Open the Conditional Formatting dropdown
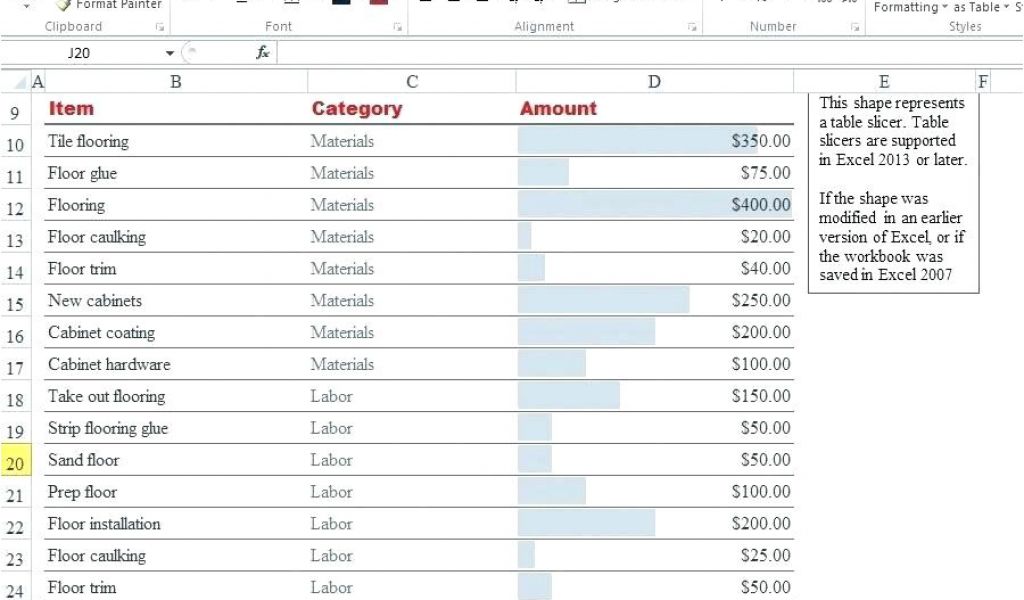This screenshot has height=600, width=1024. point(910,7)
